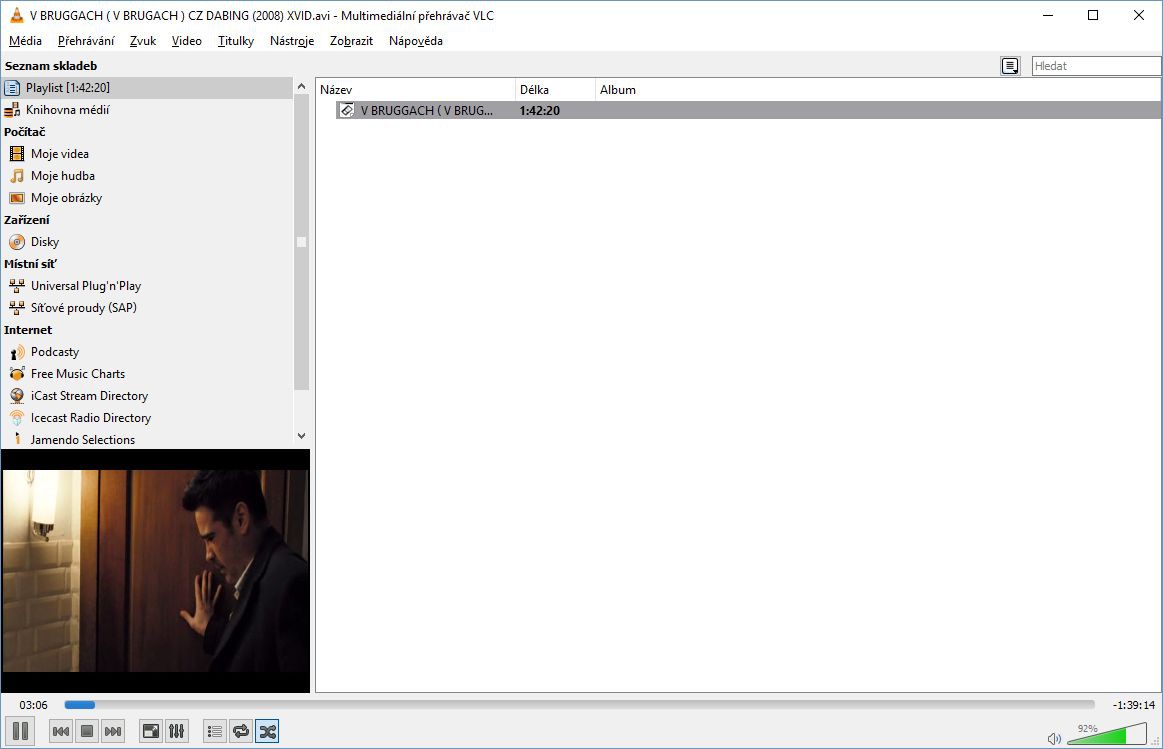Stop playback with the stop button

[x=87, y=731]
